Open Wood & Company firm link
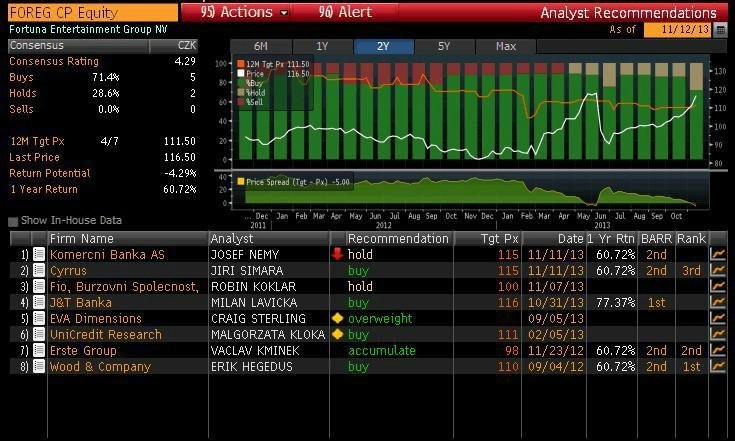The width and height of the screenshot is (735, 441). (100, 366)
